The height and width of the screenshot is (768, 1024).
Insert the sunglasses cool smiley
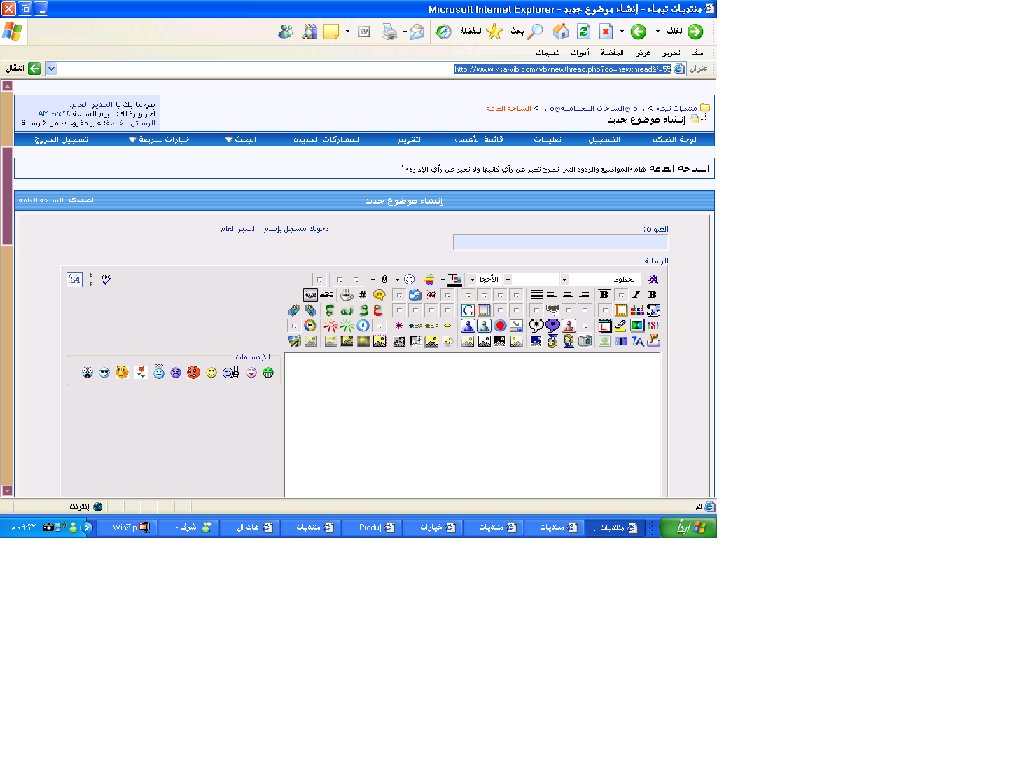coord(104,372)
